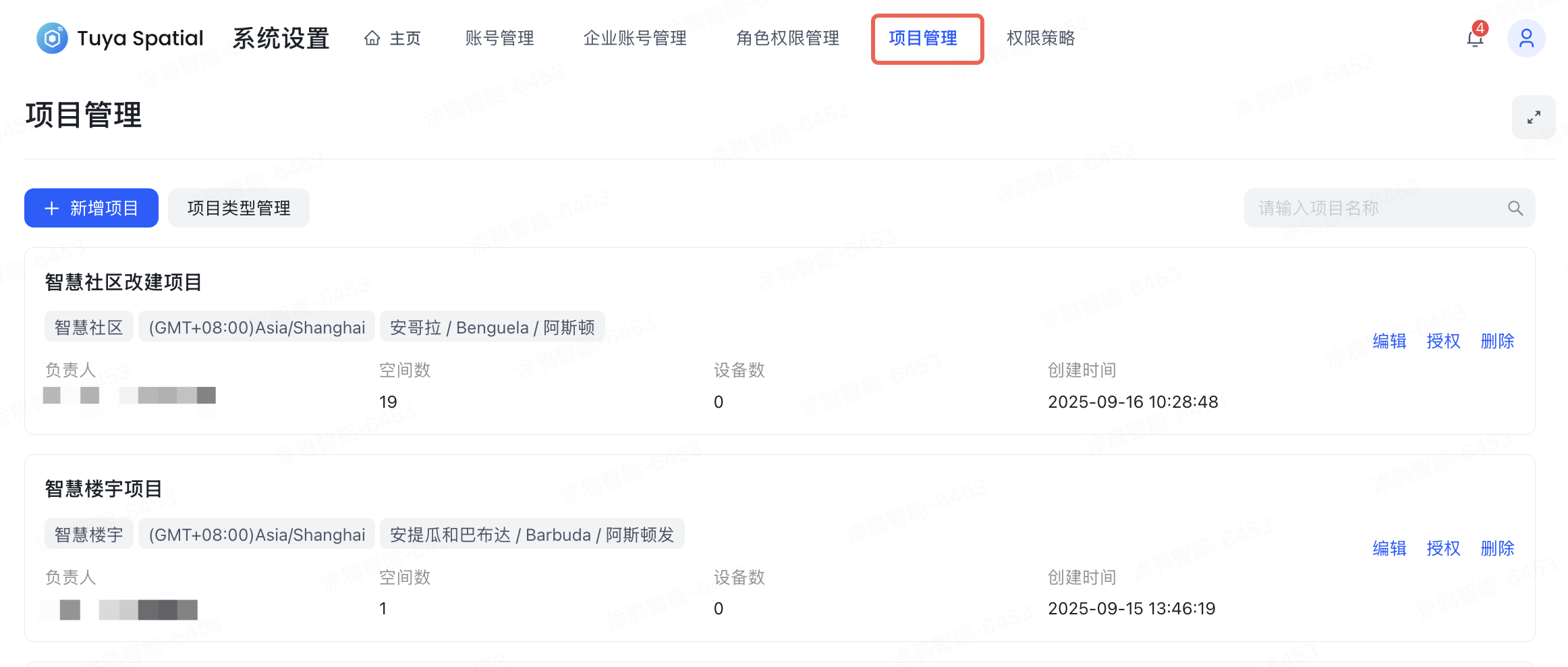Delete the 智慧社区改建项目 project
This screenshot has height=667, width=1568.
pos(1497,342)
